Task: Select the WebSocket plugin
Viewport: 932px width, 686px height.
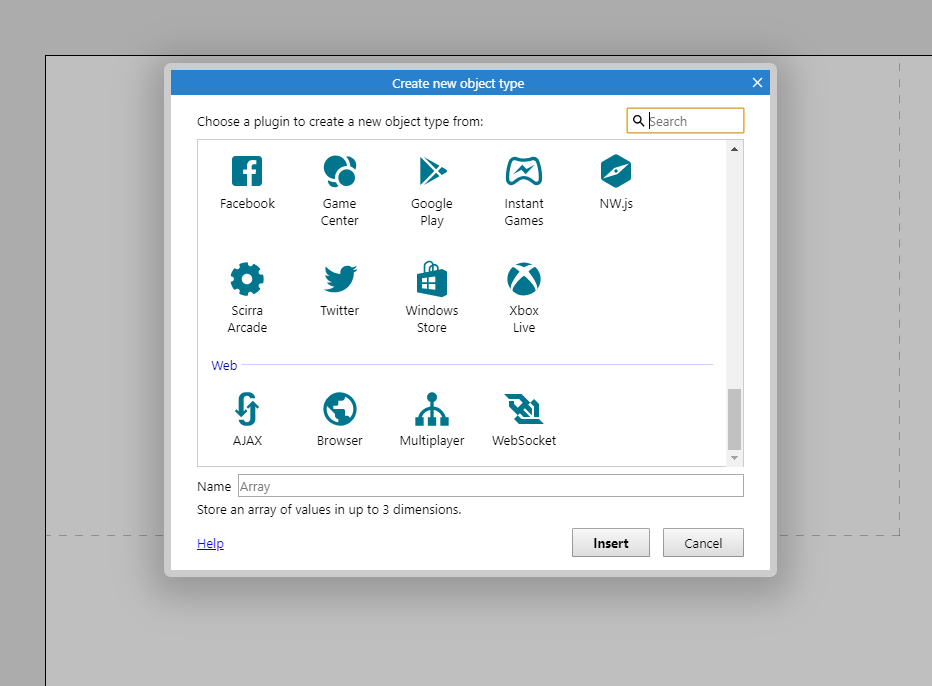Action: point(524,409)
